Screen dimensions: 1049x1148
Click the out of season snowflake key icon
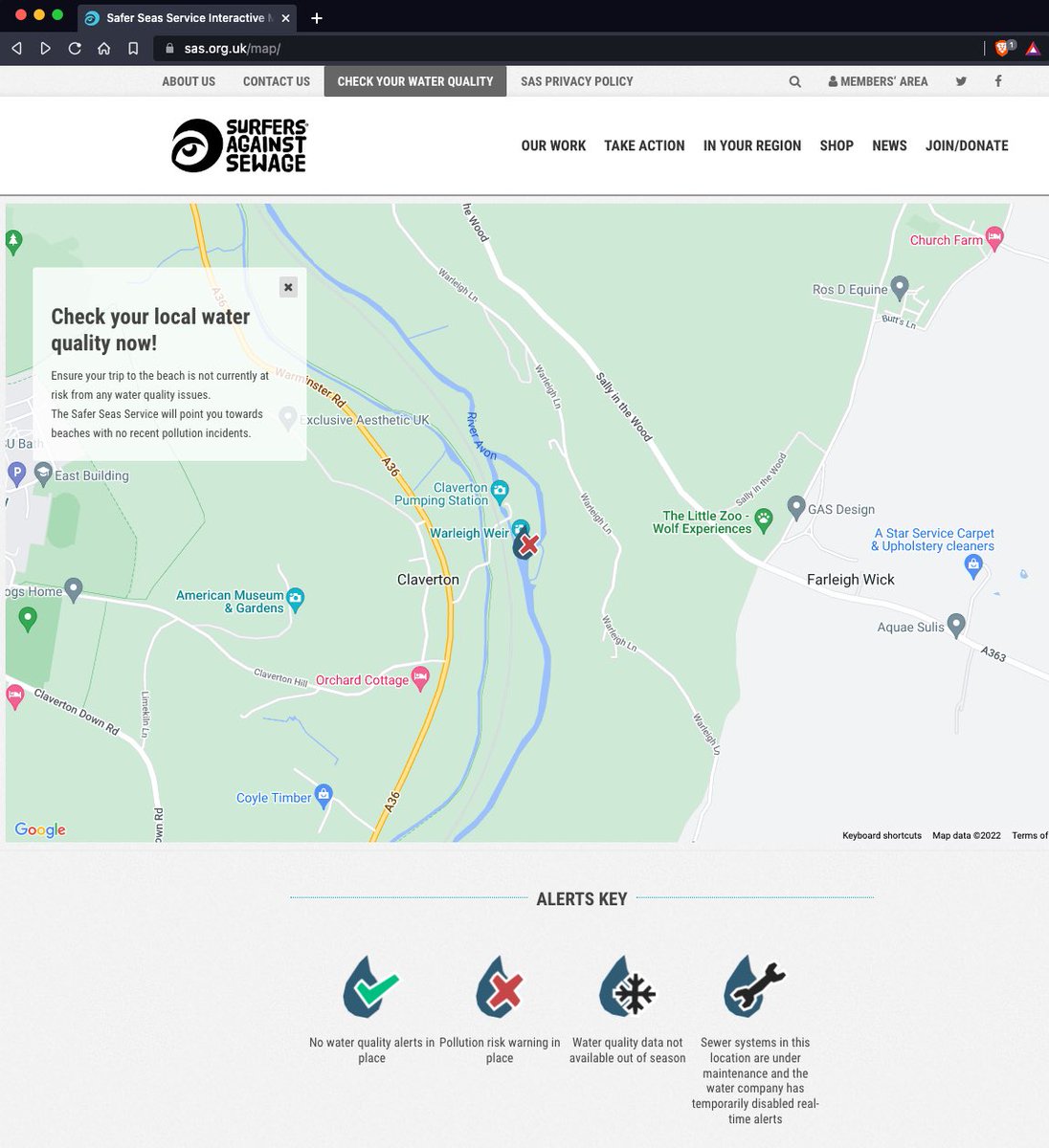(x=628, y=986)
